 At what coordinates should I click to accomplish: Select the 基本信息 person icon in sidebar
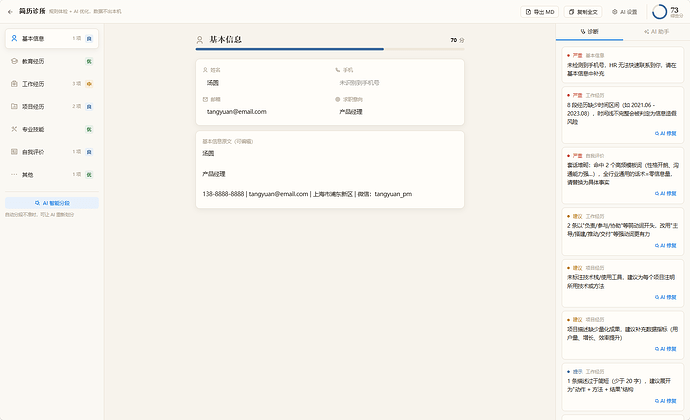point(14,38)
